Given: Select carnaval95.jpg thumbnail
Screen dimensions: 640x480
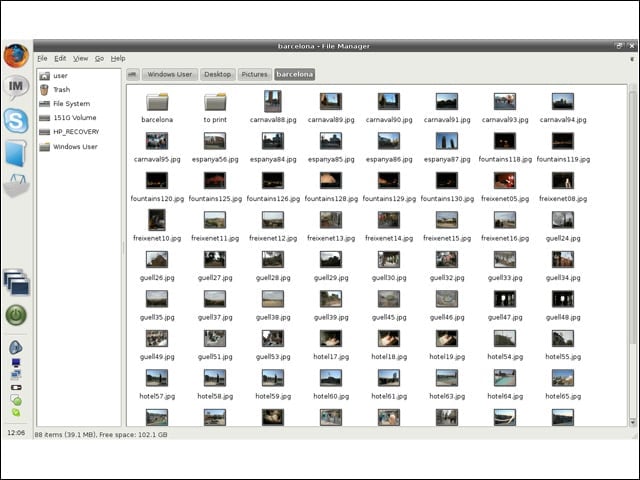Looking at the screenshot, I should coord(157,141).
